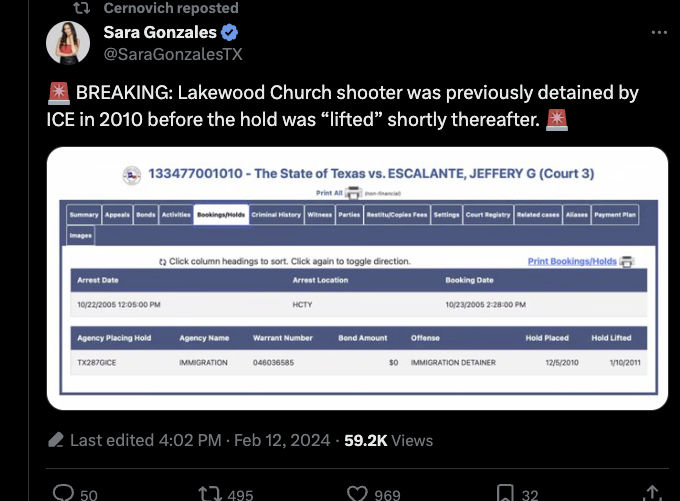Sort by the Bond Amount column heading
This screenshot has width=680, height=501.
363,338
